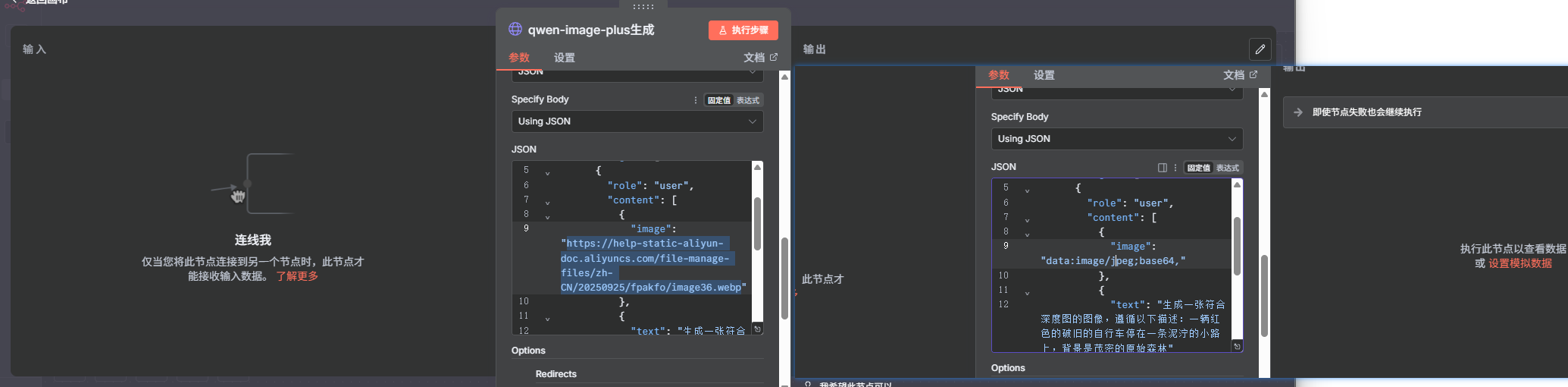Toggle 表达式 mode for left Specify Body

(x=747, y=100)
